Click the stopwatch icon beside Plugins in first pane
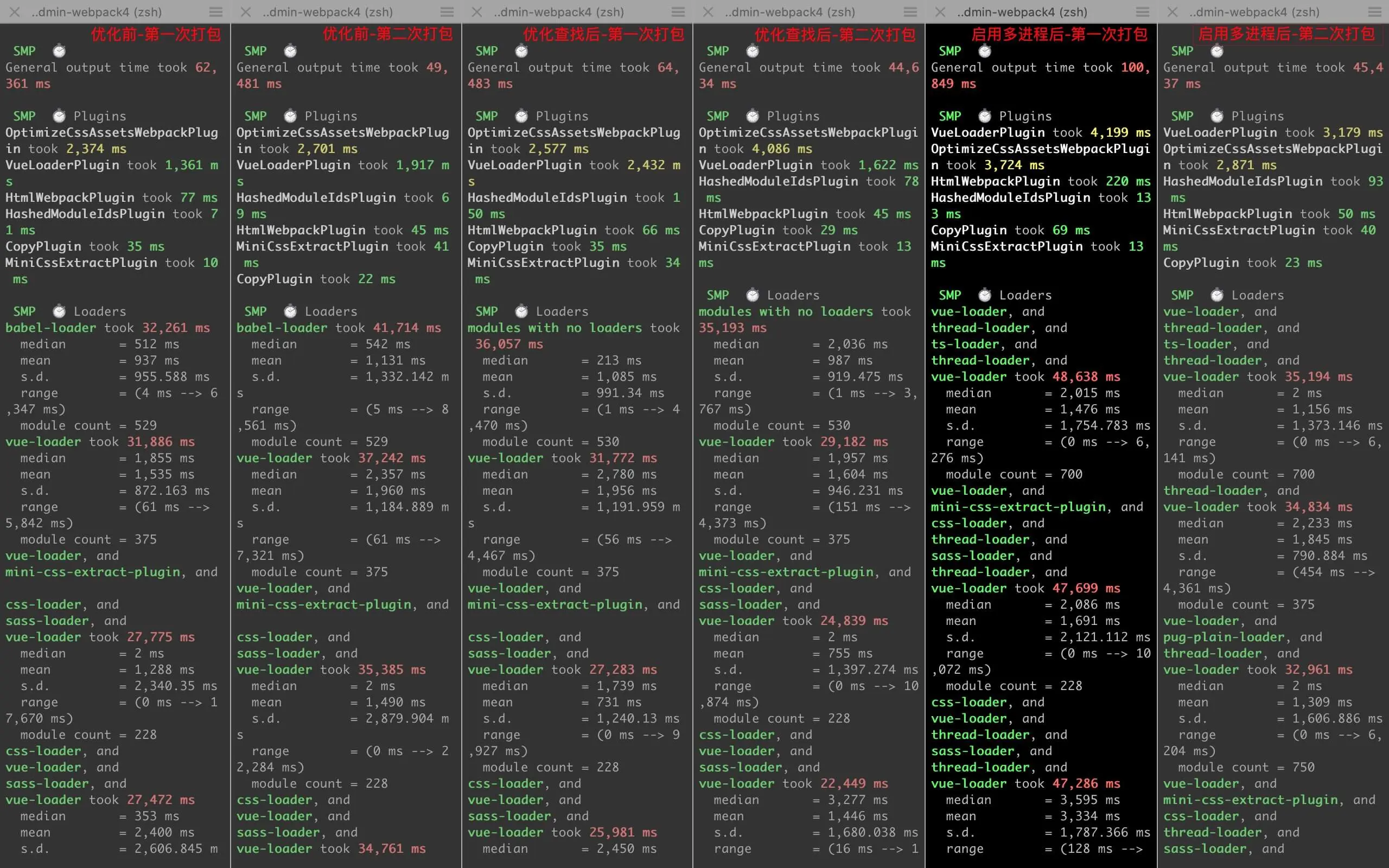This screenshot has height=868, width=1389. 59,116
